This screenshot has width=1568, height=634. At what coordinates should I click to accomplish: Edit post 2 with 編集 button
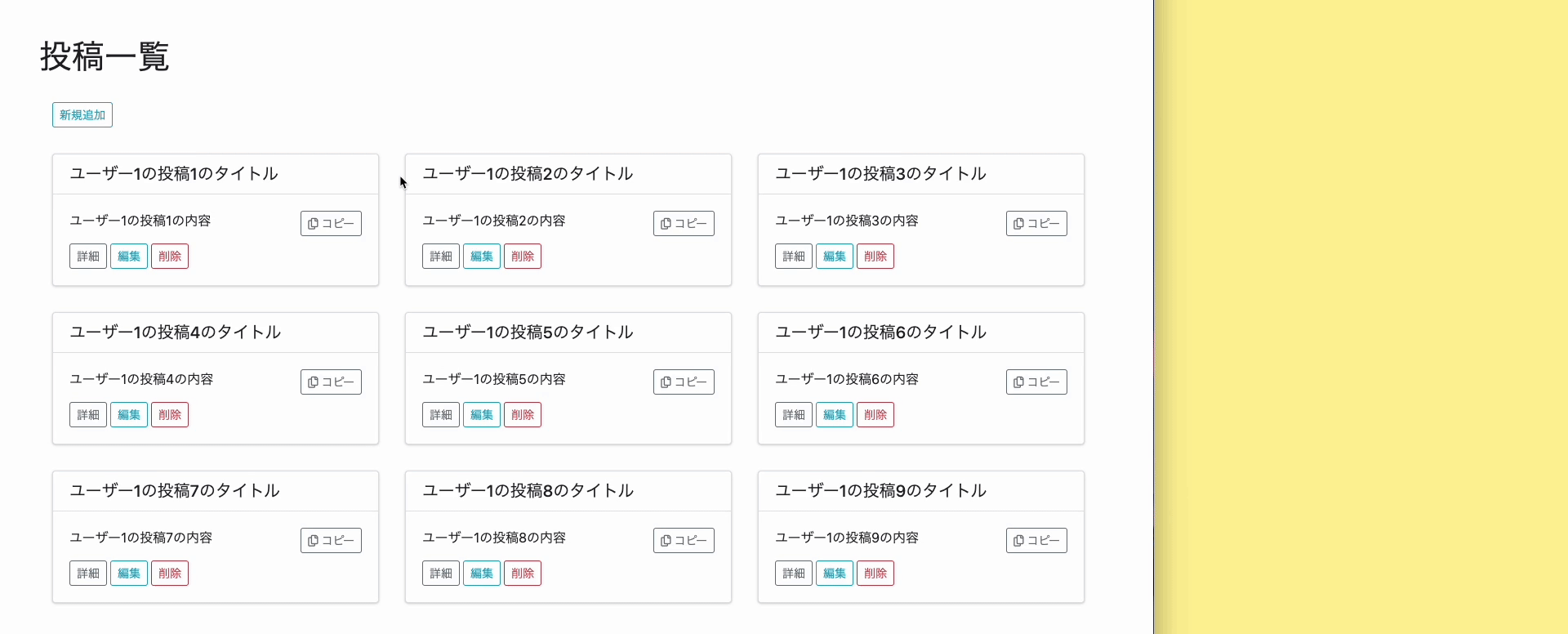pos(482,257)
